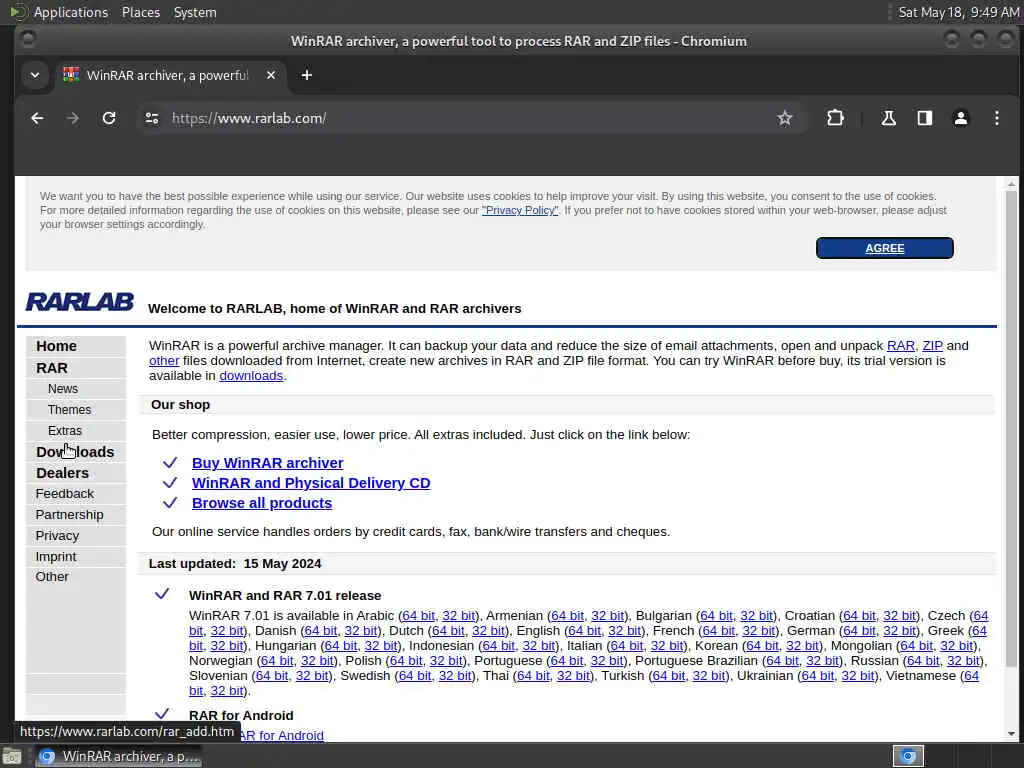This screenshot has height=768, width=1024.
Task: Click the scrollbar down arrow
Action: pyautogui.click(x=1011, y=734)
